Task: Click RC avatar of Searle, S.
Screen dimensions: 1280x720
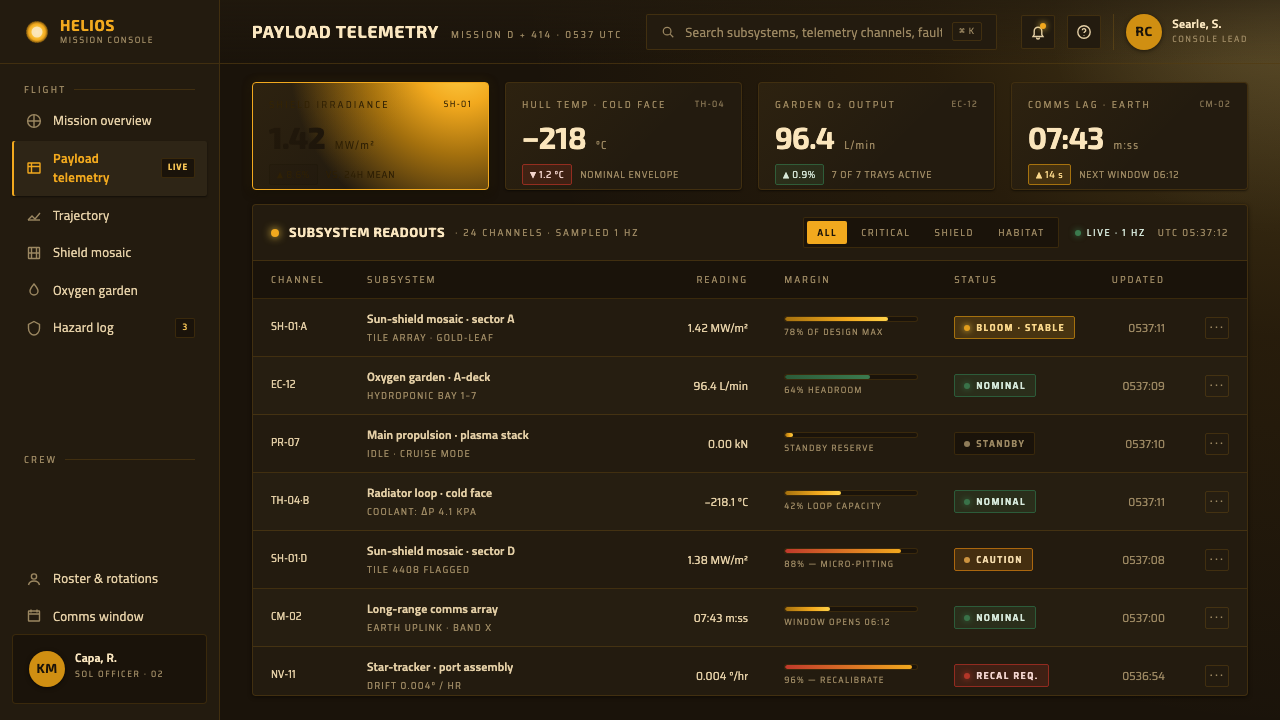Action: pos(1144,32)
